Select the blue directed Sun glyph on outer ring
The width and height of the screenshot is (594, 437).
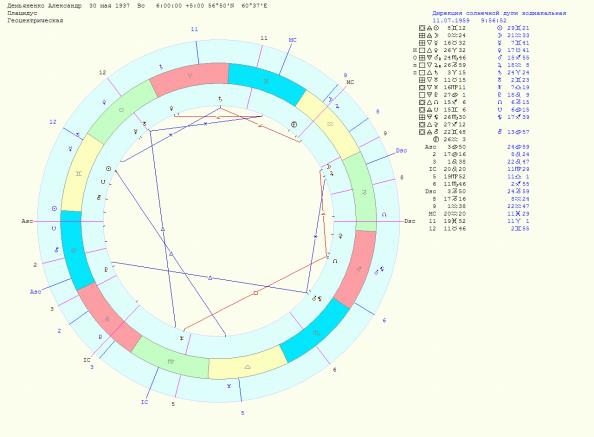(x=54, y=209)
